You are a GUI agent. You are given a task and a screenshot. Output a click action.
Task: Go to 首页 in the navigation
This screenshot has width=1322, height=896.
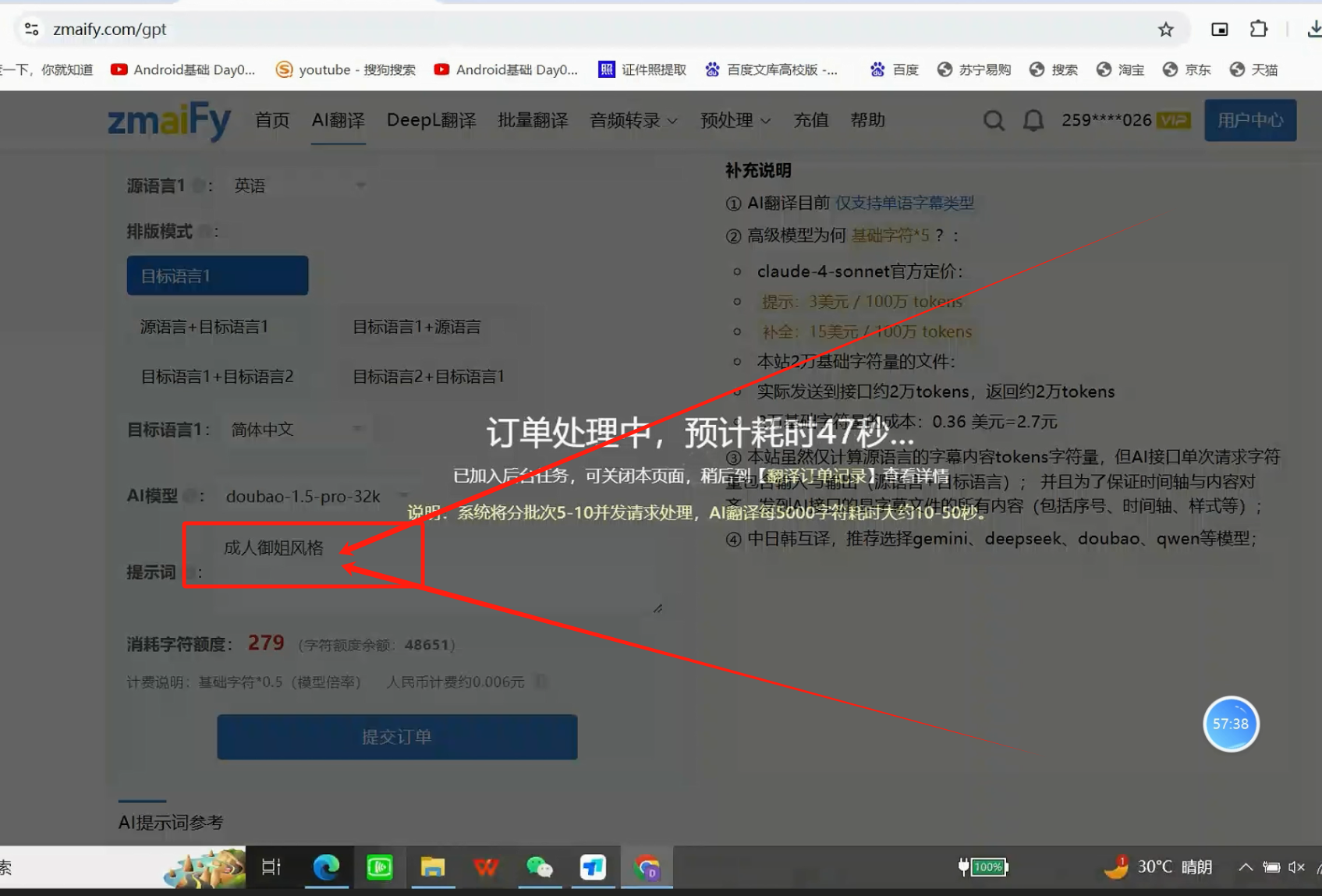click(272, 120)
